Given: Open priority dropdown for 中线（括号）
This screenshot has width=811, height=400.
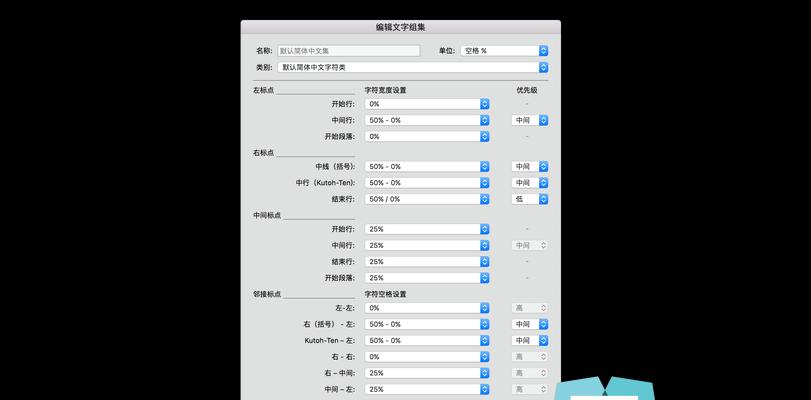Looking at the screenshot, I should click(530, 167).
